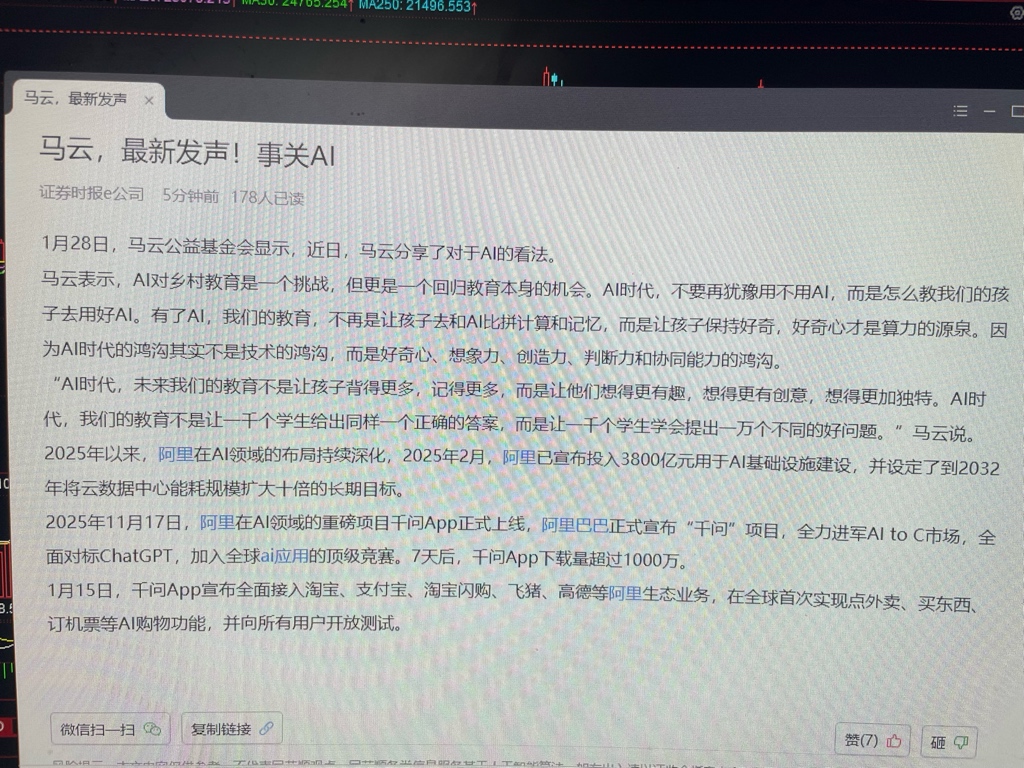Minimize the news article window

[989, 112]
